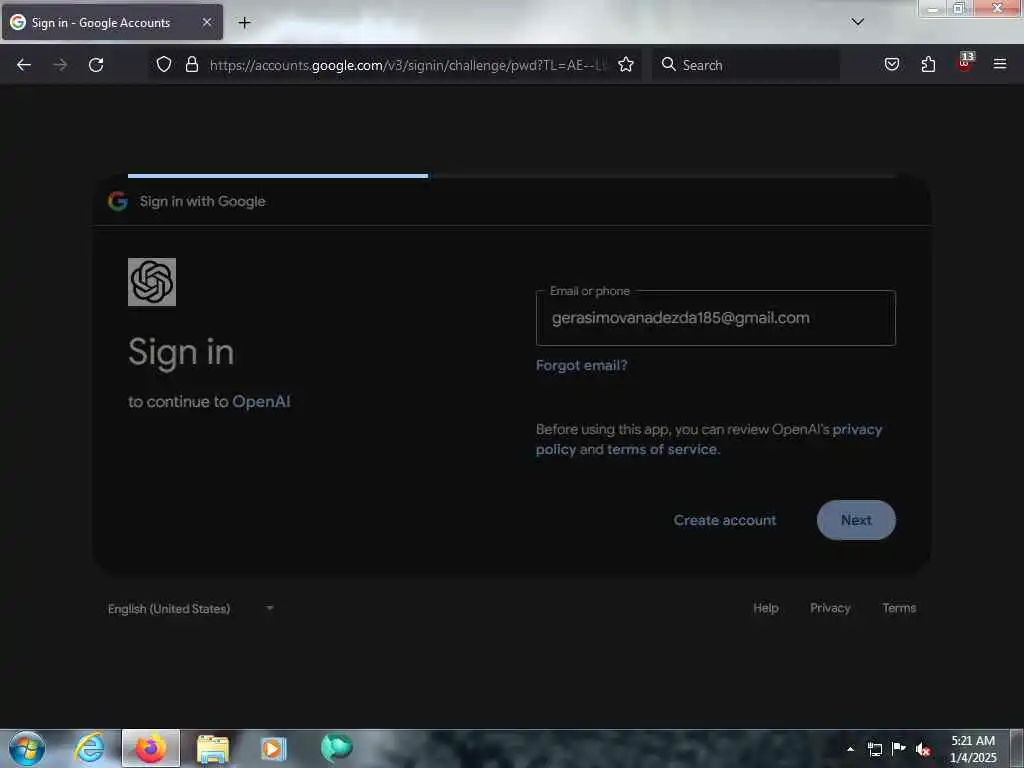Open the Privacy footer link

tap(830, 608)
